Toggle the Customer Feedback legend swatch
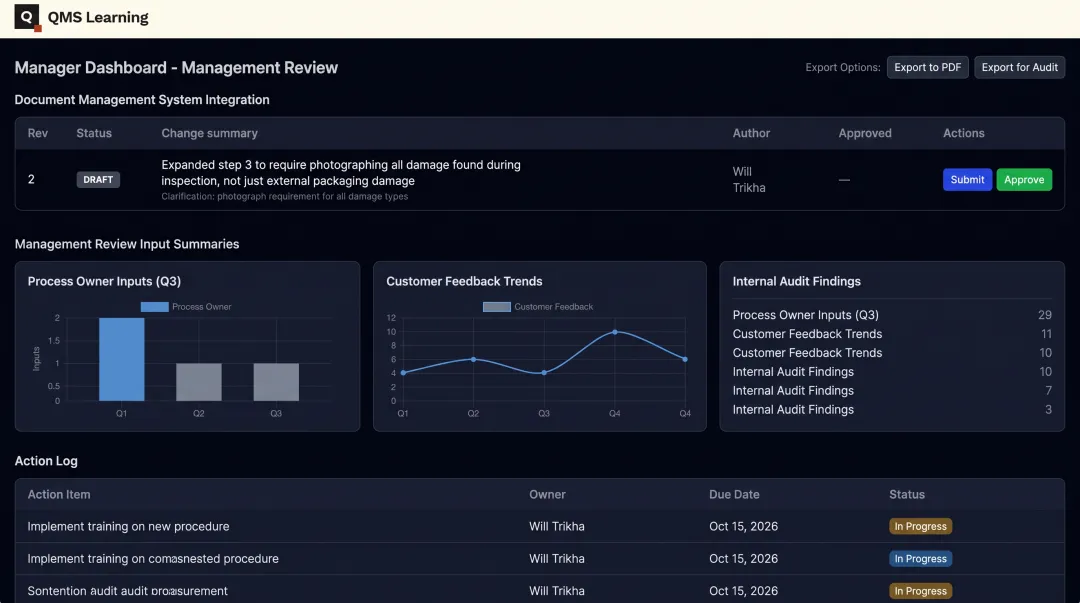 pyautogui.click(x=497, y=307)
